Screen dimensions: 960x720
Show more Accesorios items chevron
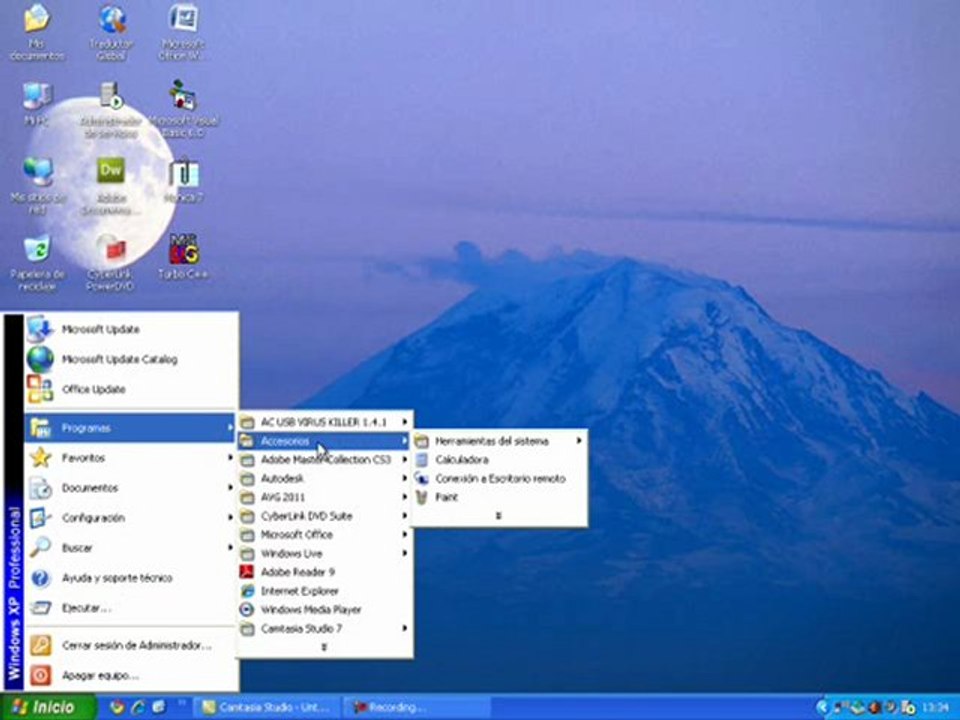498,516
